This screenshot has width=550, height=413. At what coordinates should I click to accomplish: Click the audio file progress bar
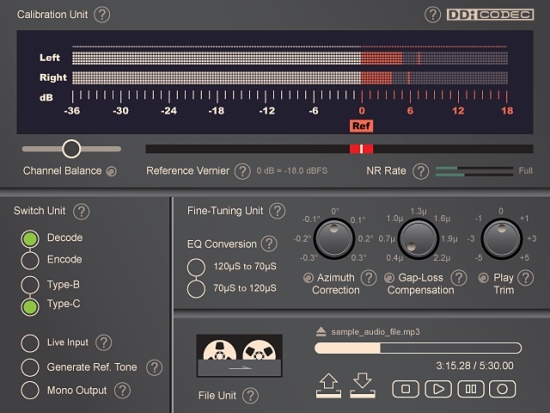418,348
